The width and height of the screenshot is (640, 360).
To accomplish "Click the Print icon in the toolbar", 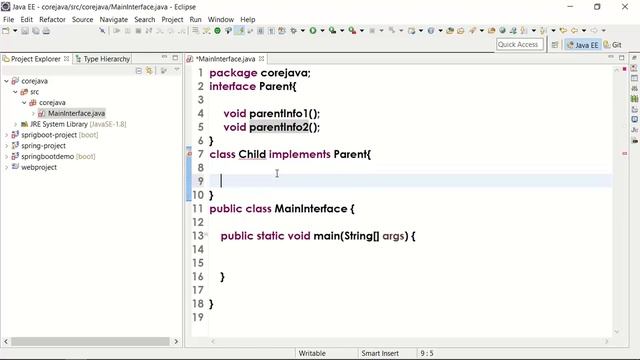I will (x=46, y=31).
